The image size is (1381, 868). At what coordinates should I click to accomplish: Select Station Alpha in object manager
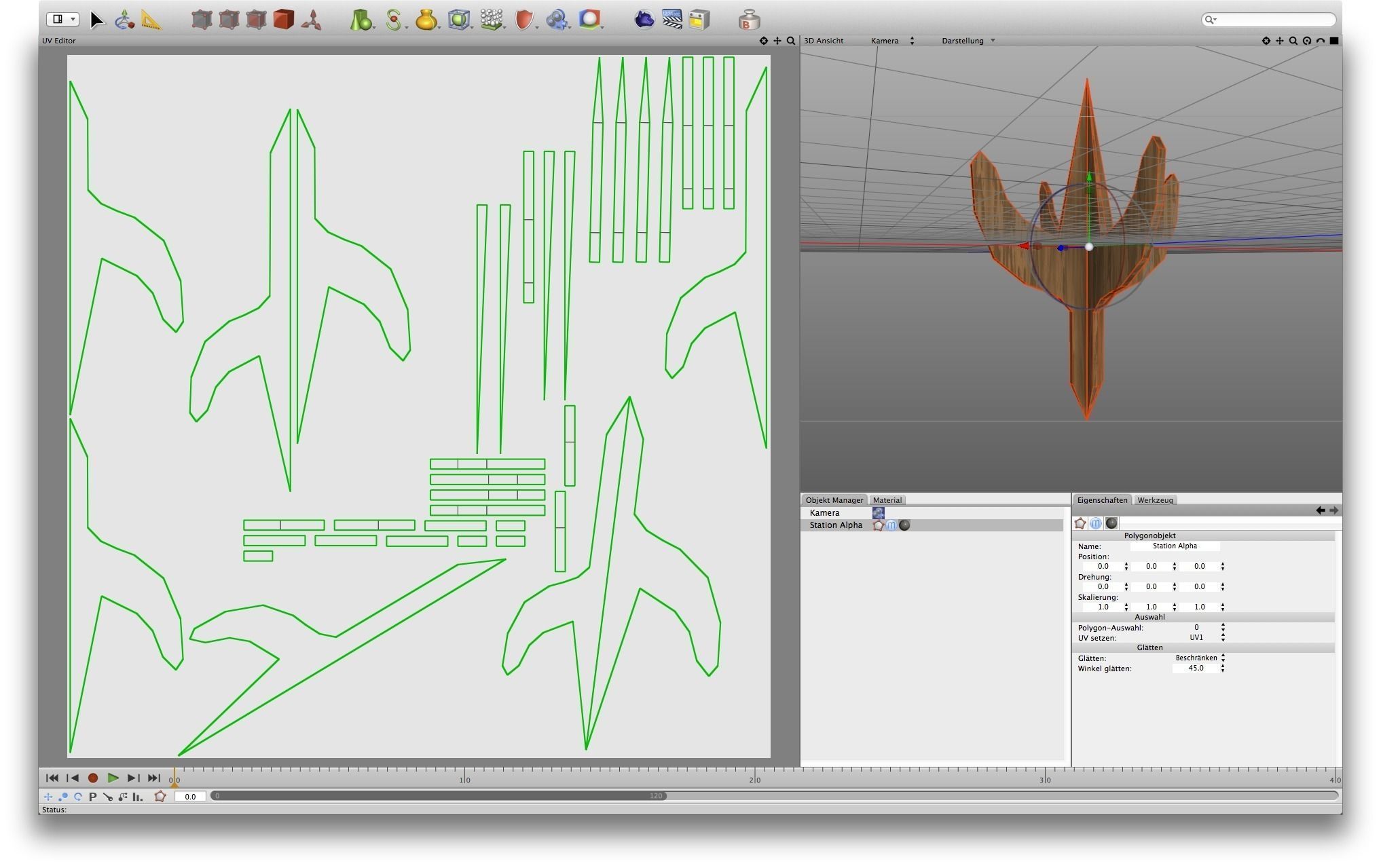[836, 525]
